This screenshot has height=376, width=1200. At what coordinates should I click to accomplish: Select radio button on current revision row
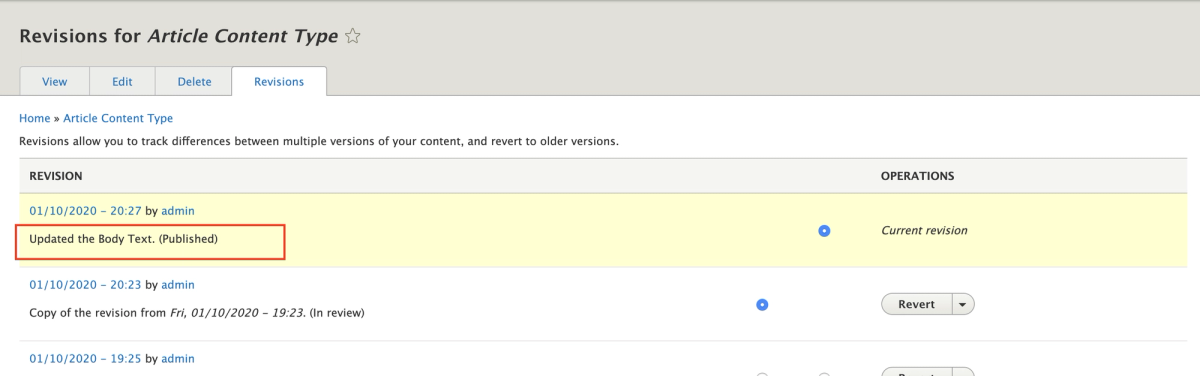824,230
